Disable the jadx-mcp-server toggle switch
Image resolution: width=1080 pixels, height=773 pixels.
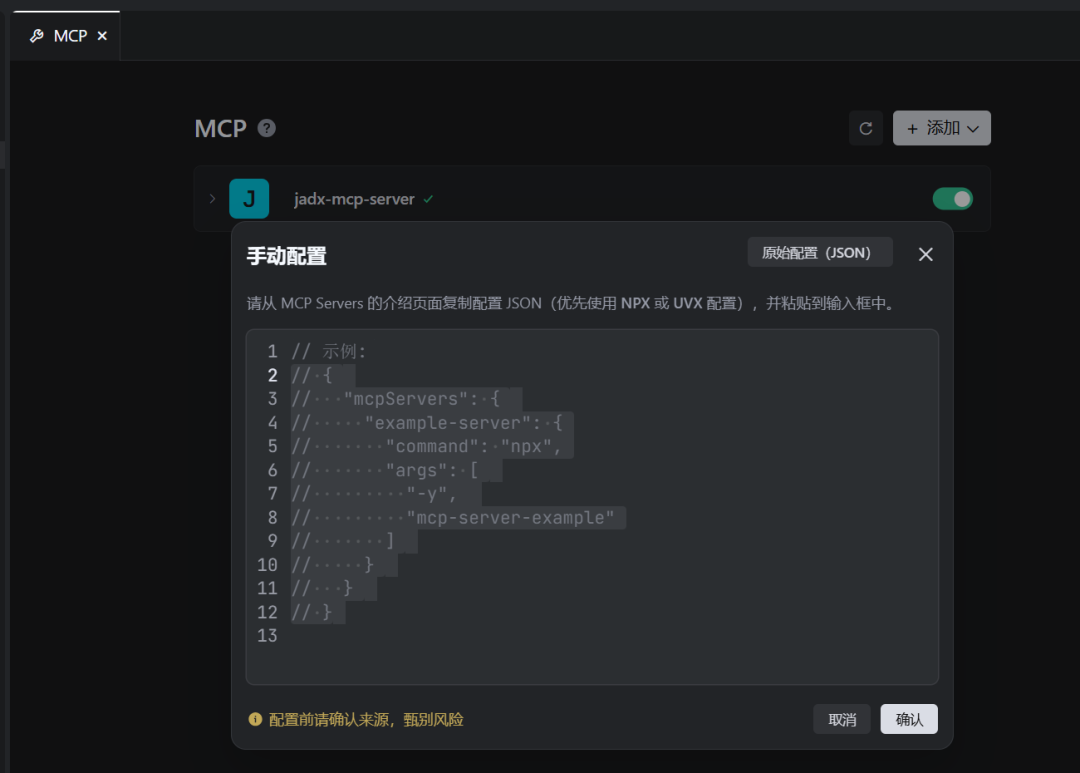953,199
